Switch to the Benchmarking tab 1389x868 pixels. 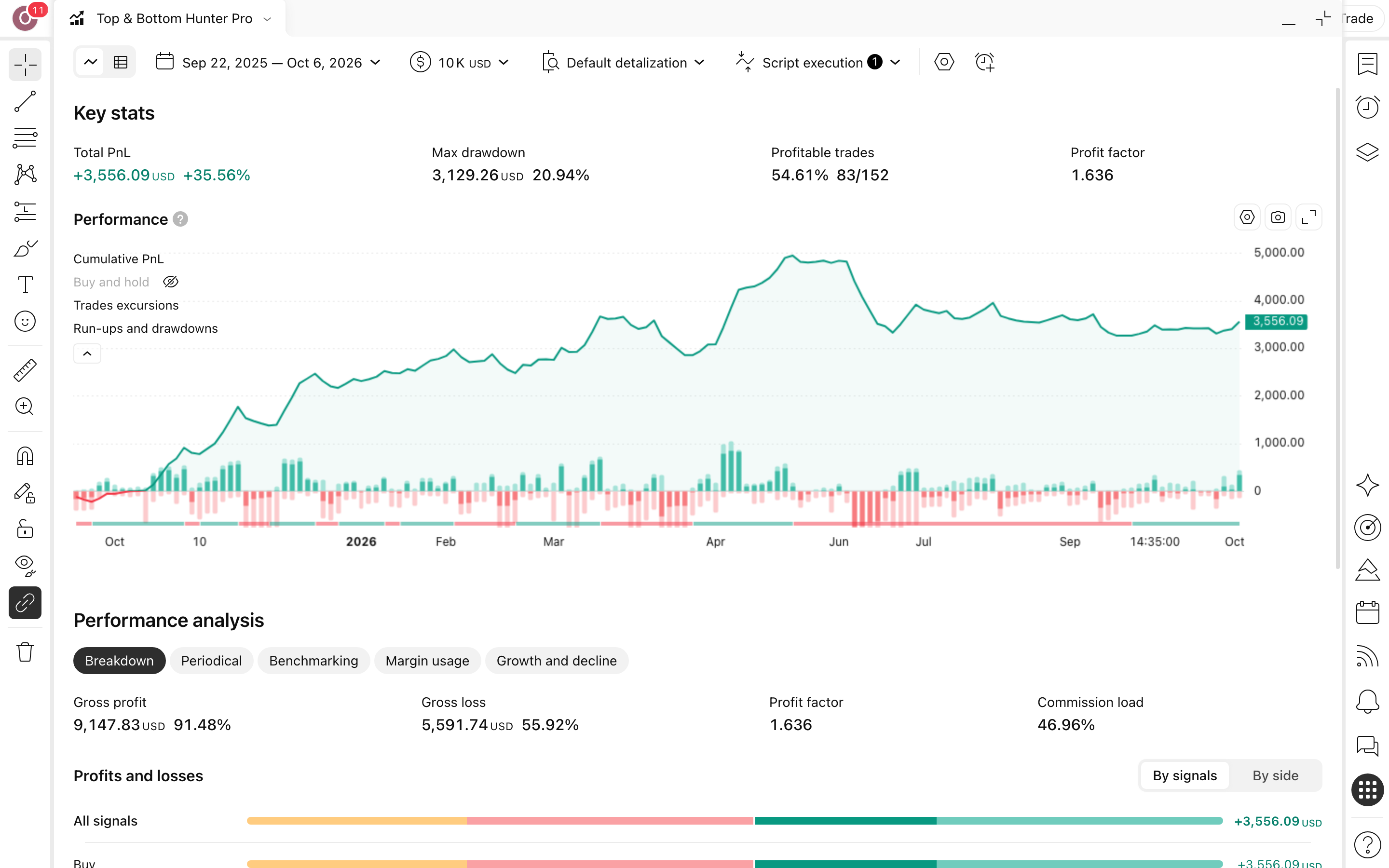[x=313, y=661]
